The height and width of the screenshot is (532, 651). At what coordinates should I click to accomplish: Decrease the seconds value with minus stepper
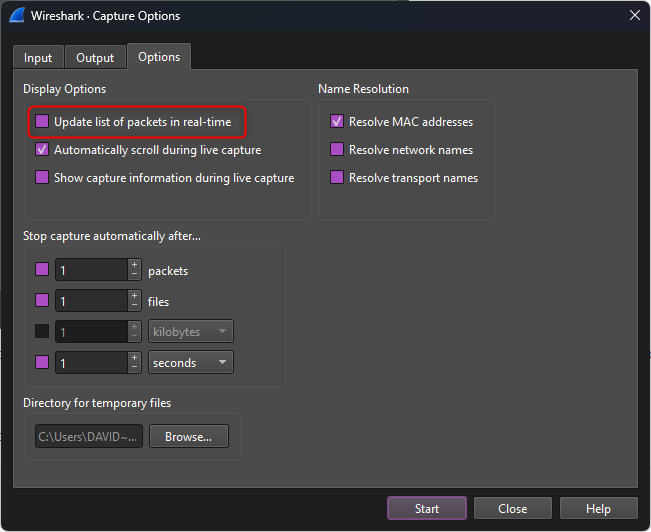click(134, 367)
